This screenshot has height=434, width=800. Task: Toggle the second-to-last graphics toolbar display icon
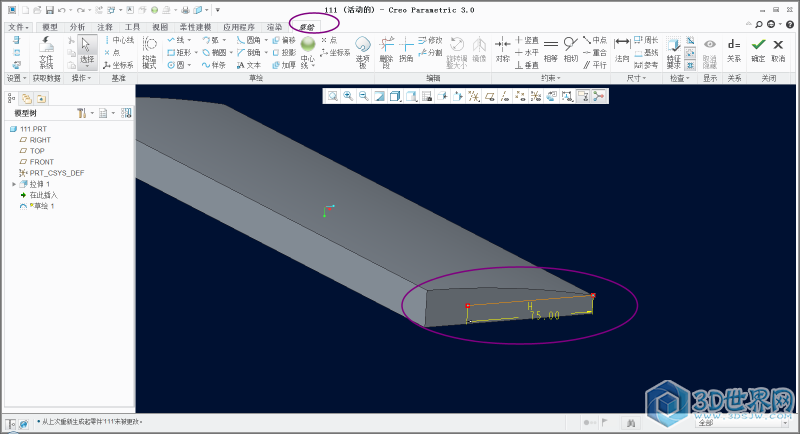click(x=583, y=96)
